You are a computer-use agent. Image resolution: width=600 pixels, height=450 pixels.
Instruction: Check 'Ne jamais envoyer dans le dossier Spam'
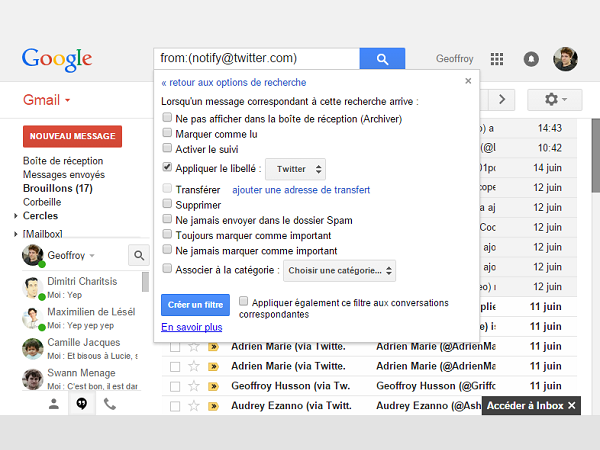point(167,218)
